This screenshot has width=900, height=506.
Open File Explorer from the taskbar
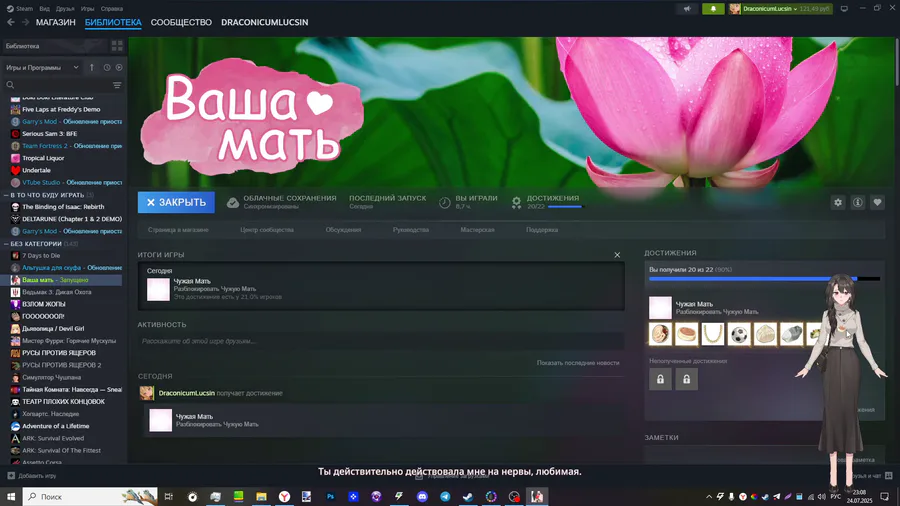pos(261,496)
